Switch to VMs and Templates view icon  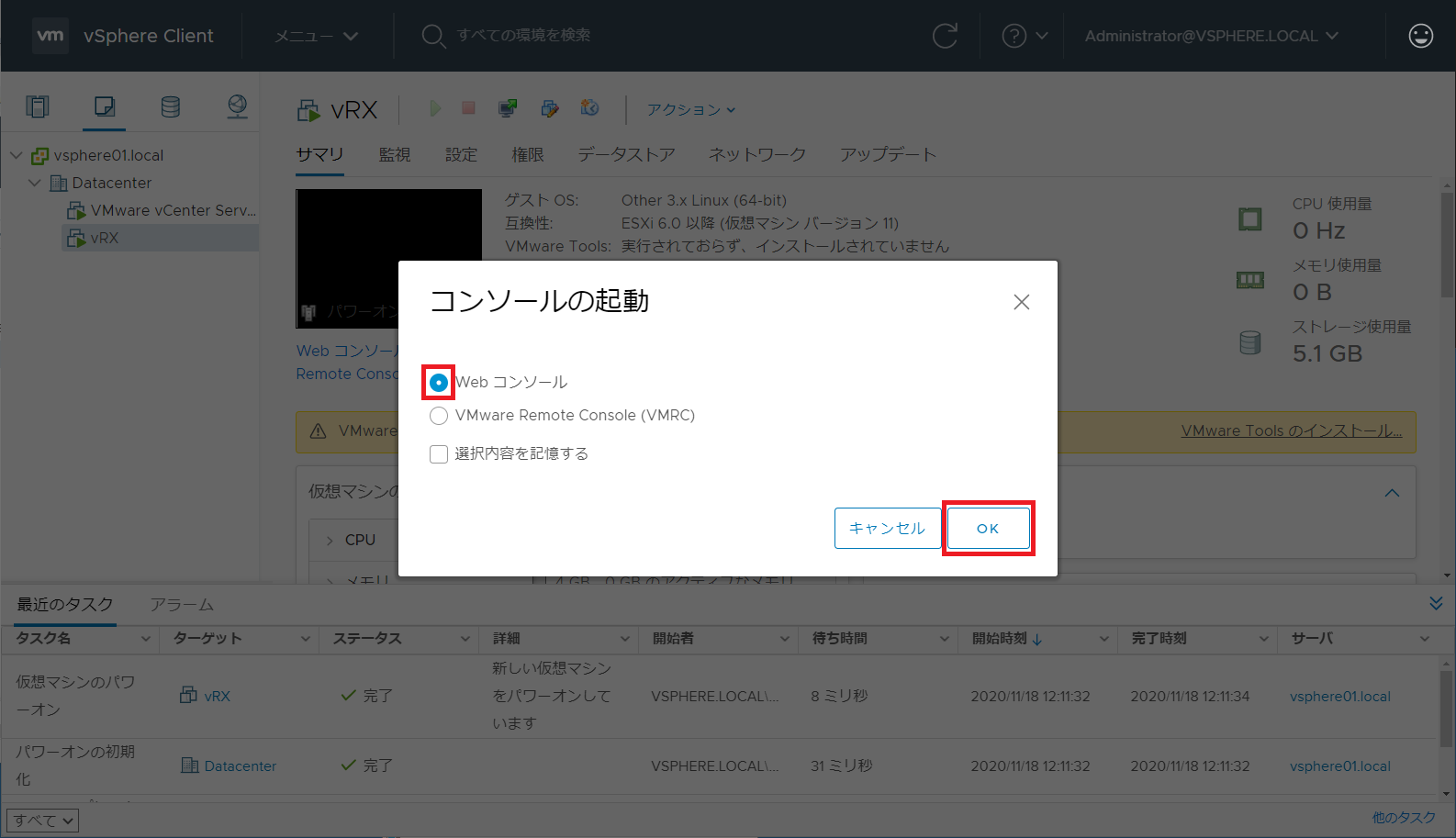105,107
